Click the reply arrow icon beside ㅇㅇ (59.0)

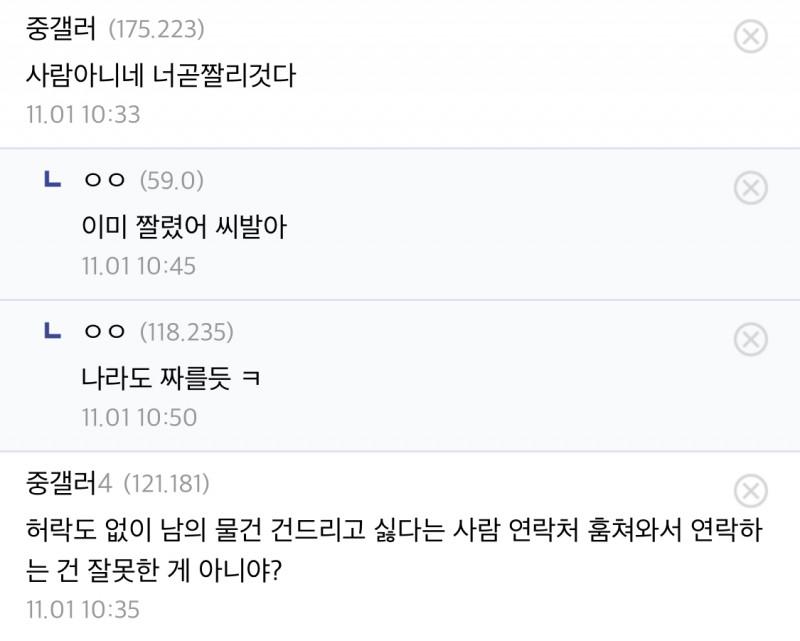[x=53, y=180]
